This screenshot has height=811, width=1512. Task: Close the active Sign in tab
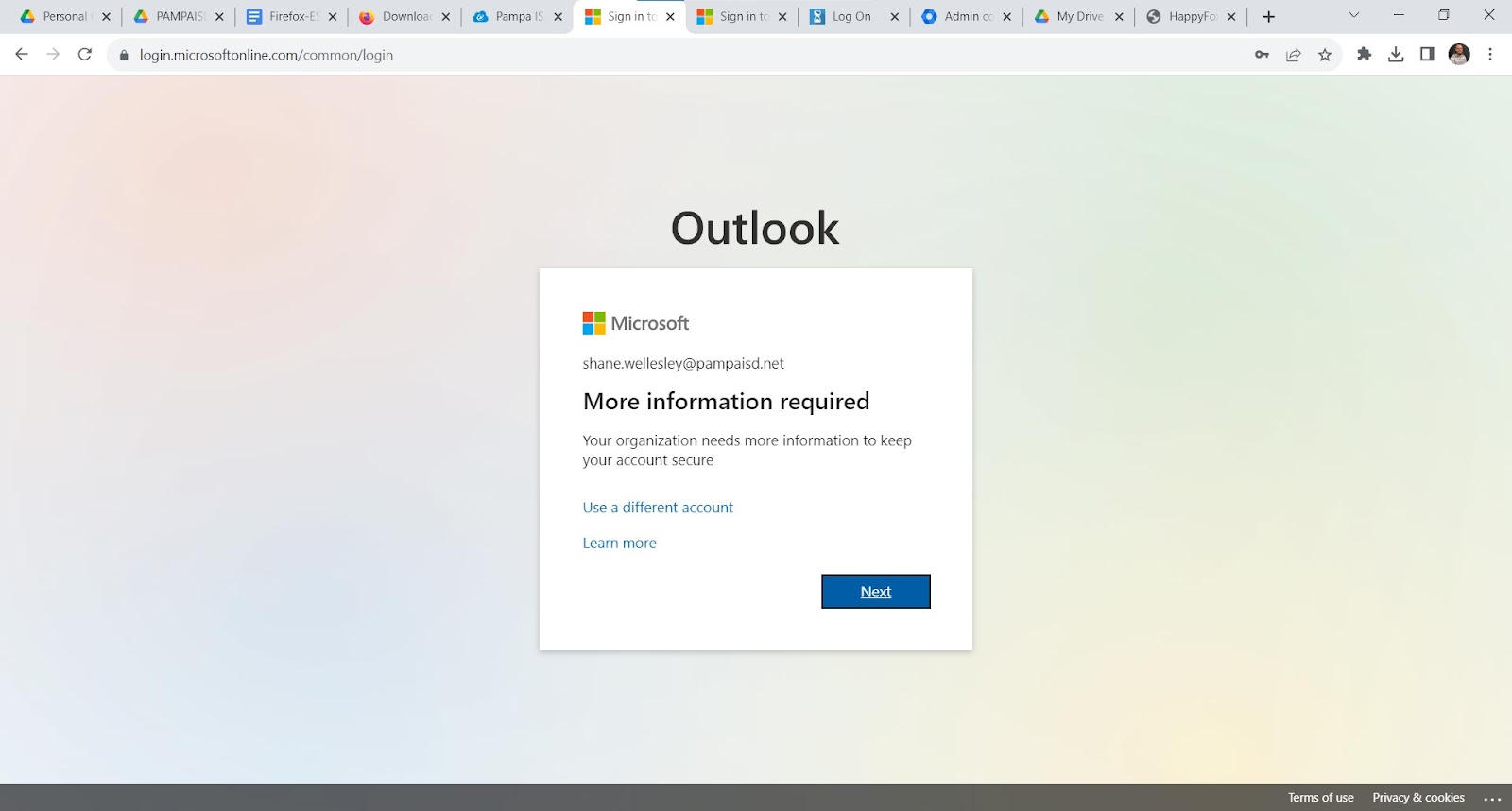click(670, 16)
